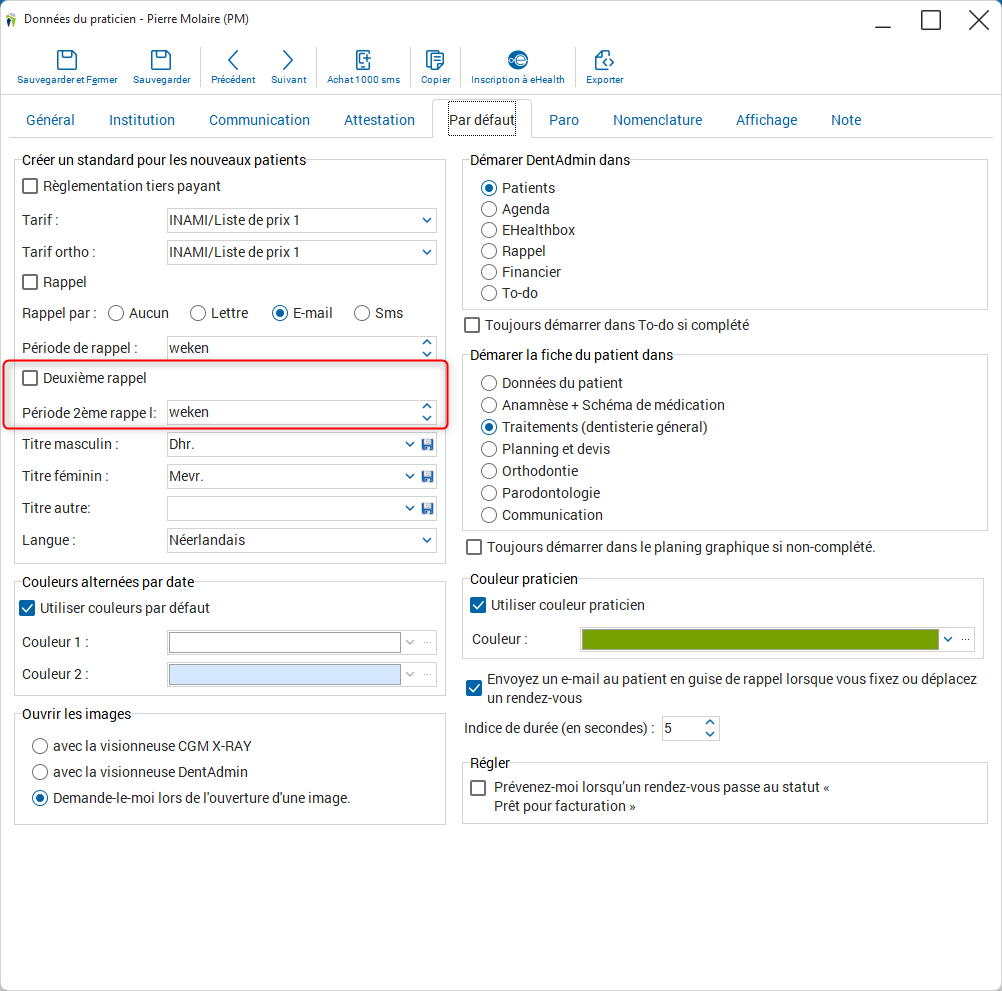Check Toujours démarrer dans le planing graphique

pos(474,547)
